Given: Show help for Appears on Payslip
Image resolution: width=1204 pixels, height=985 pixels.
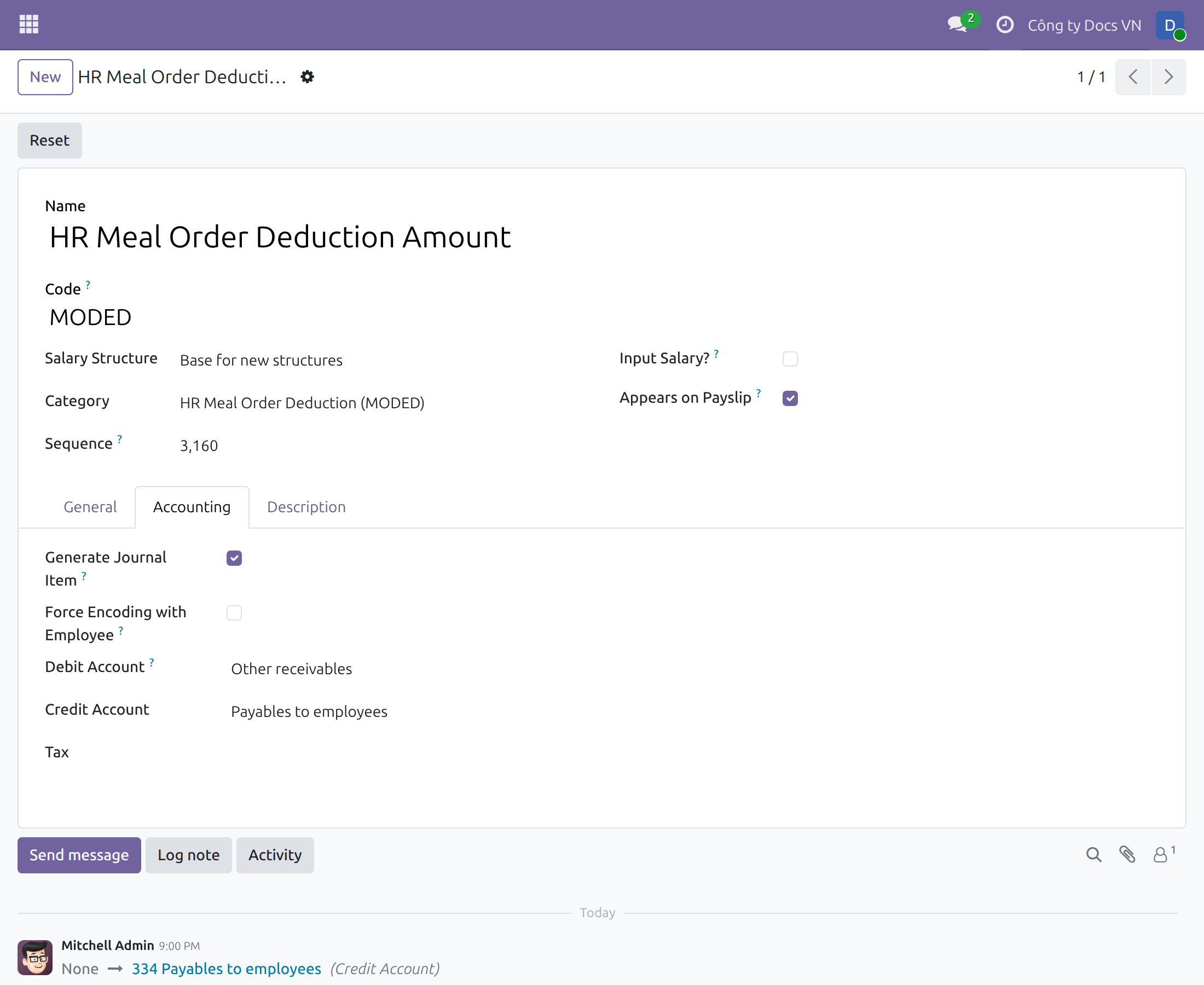Looking at the screenshot, I should coord(758,393).
